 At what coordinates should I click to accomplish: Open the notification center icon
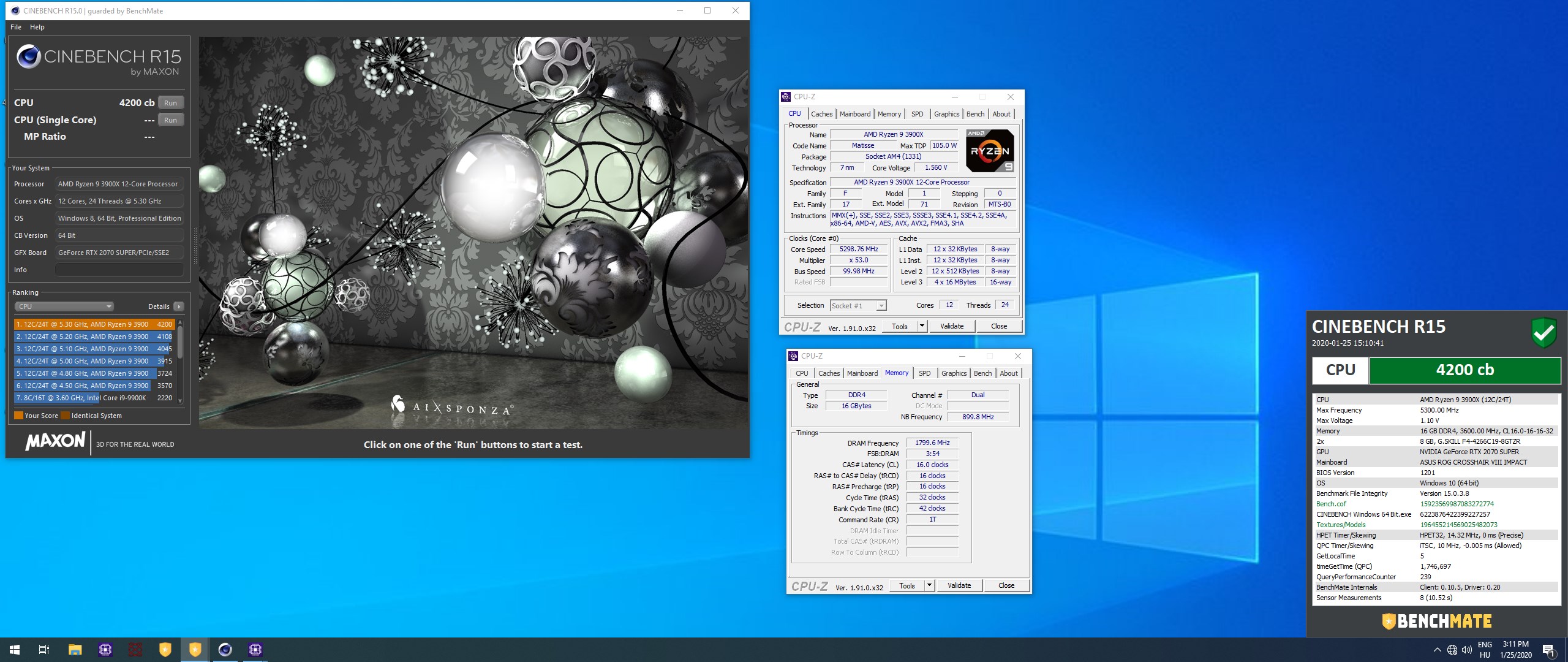[x=1548, y=650]
